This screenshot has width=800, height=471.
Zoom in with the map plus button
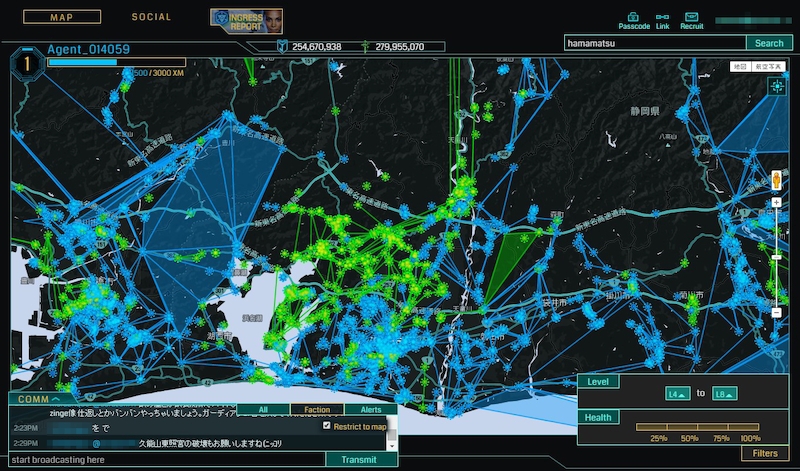[x=776, y=203]
